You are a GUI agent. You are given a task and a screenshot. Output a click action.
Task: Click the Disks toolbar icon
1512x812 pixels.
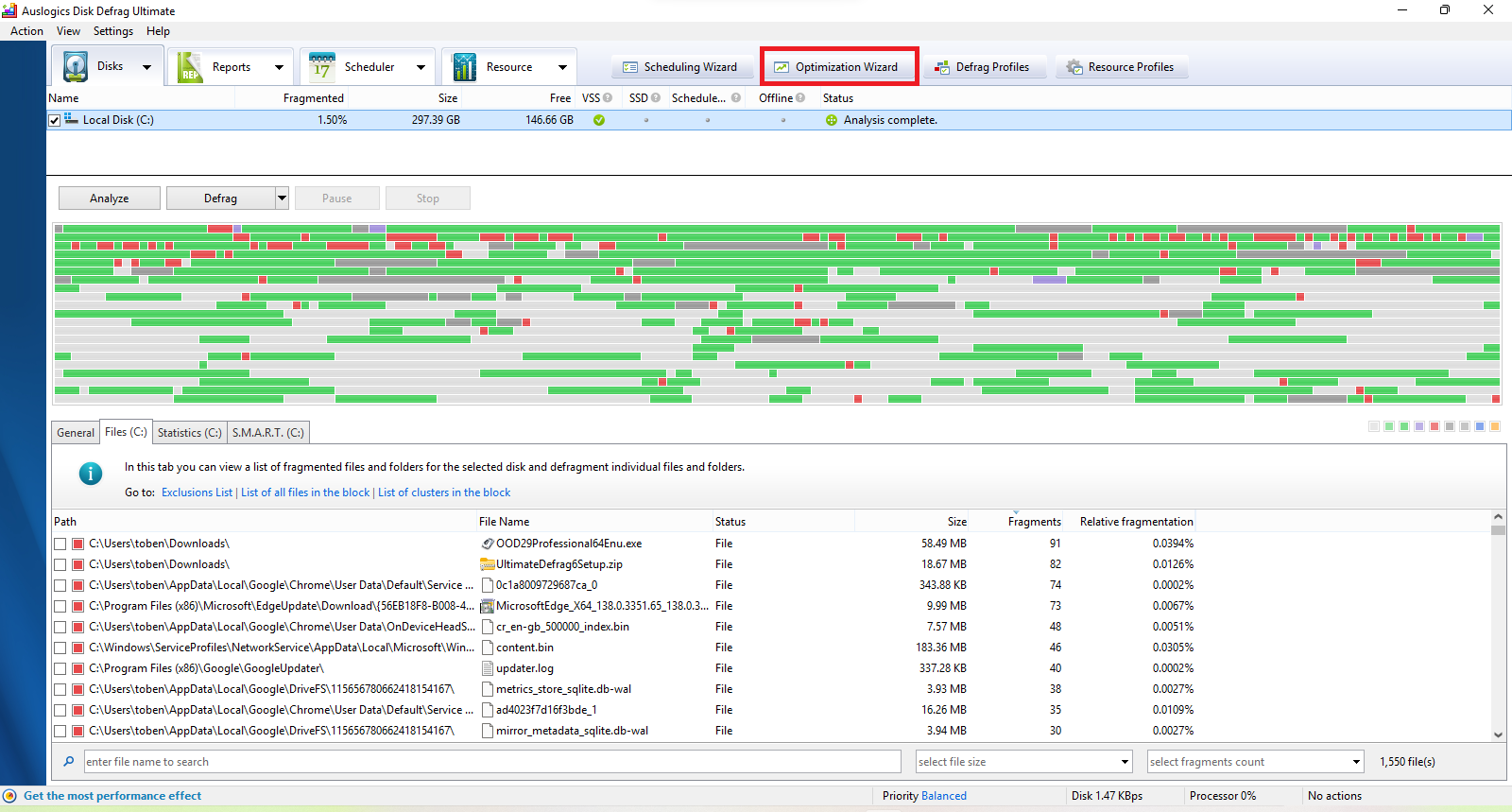[77, 67]
